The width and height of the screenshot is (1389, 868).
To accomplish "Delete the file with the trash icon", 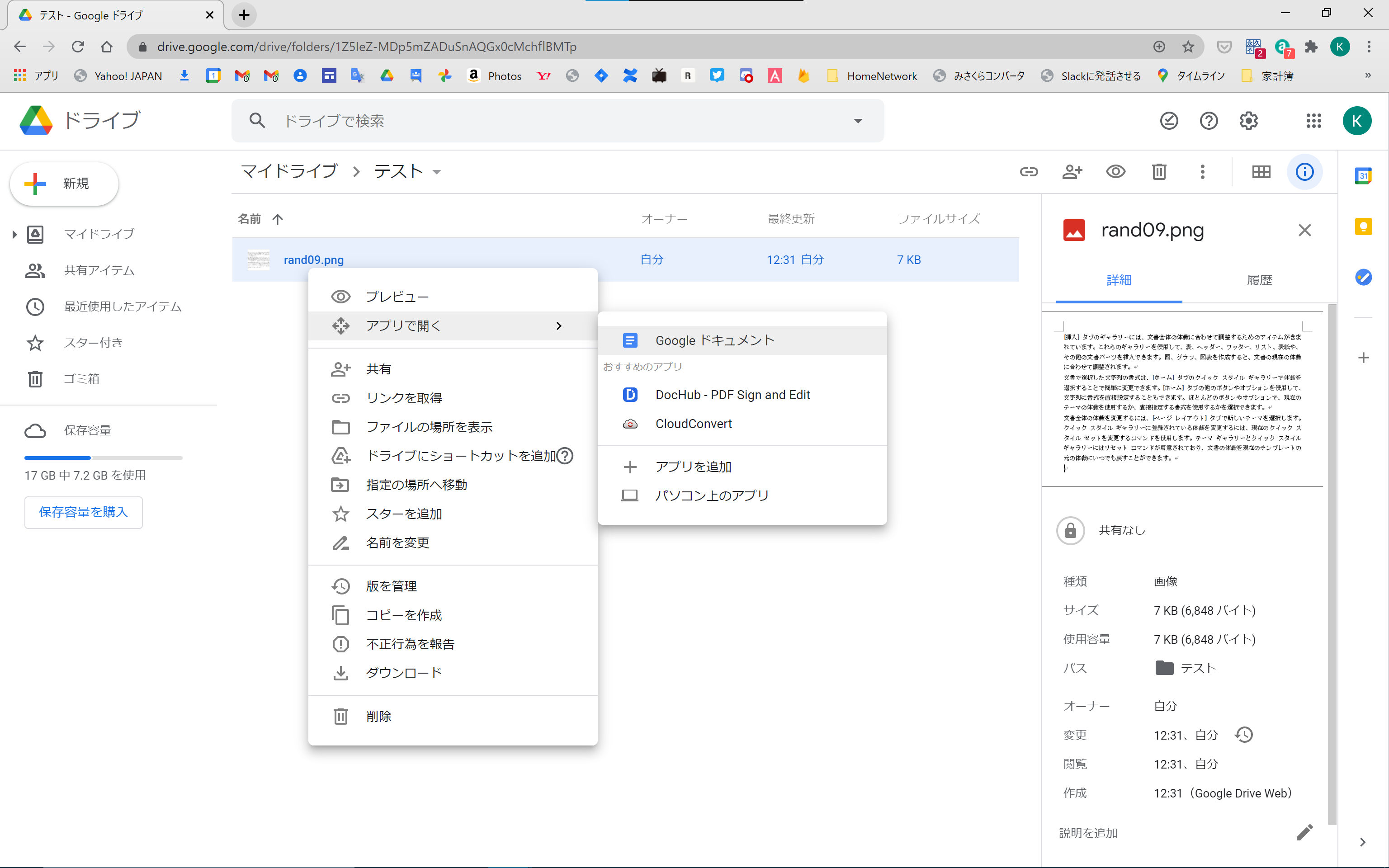I will 1159,172.
